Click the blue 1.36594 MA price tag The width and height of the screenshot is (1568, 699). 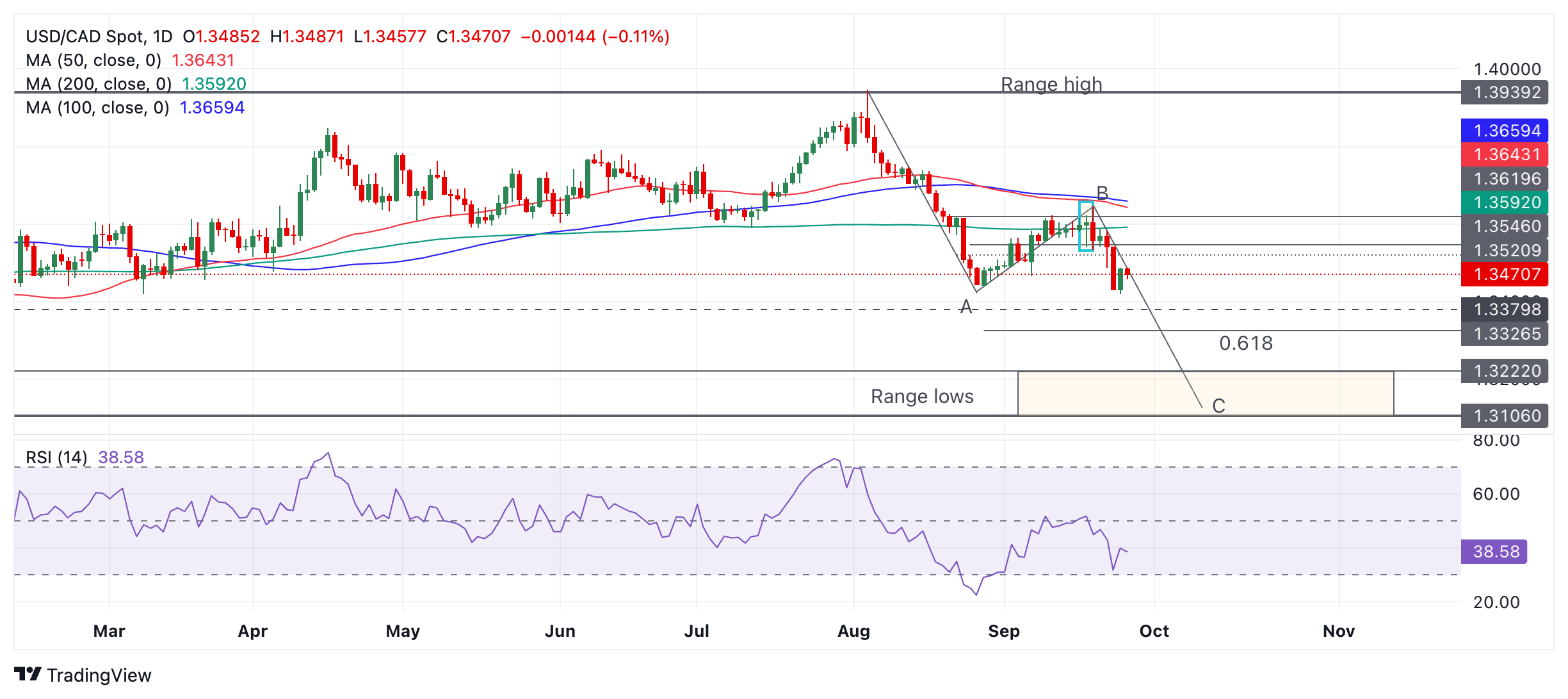pyautogui.click(x=1506, y=131)
